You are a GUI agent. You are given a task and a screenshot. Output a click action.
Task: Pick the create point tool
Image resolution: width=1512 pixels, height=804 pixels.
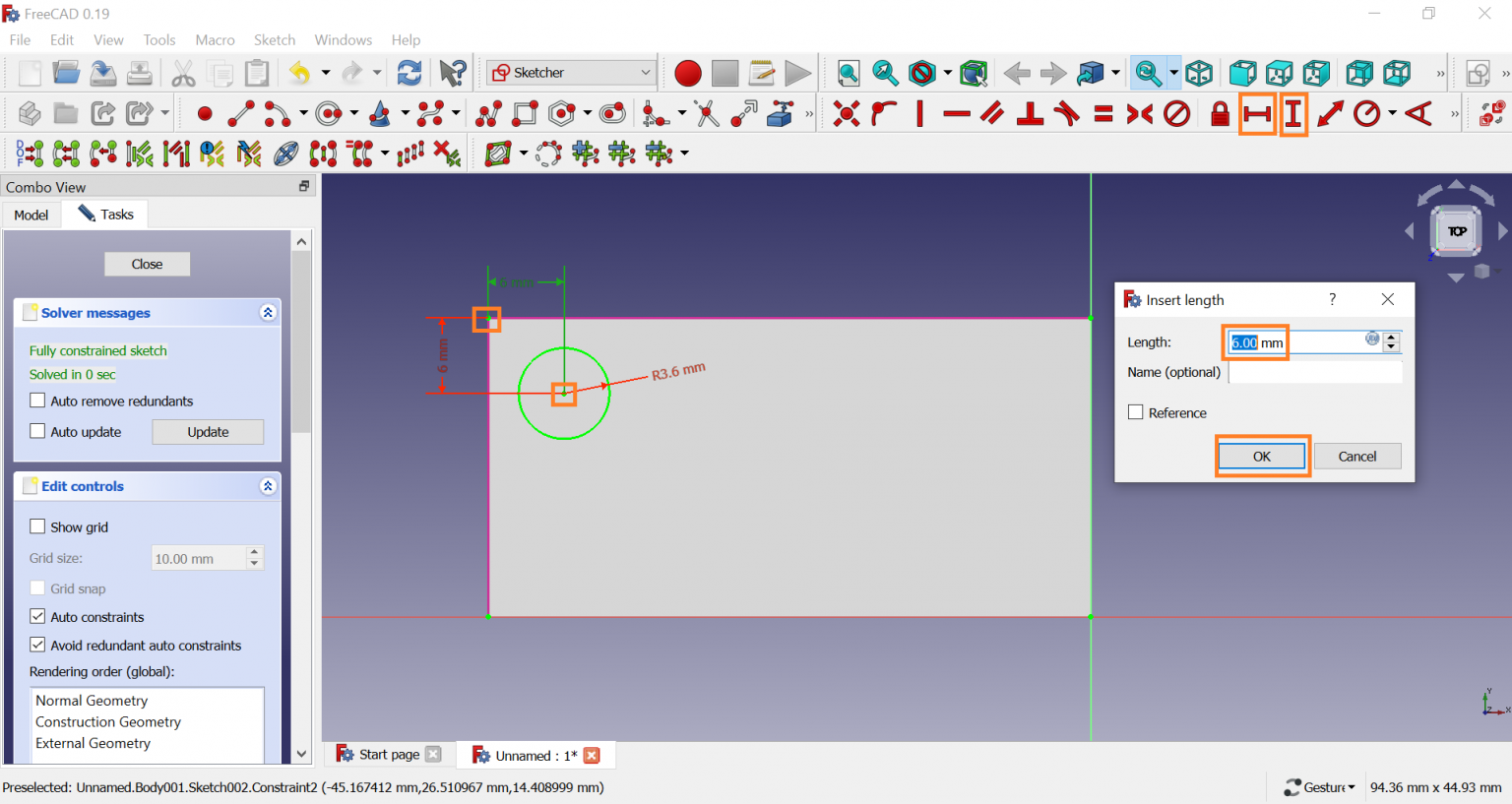tap(205, 114)
